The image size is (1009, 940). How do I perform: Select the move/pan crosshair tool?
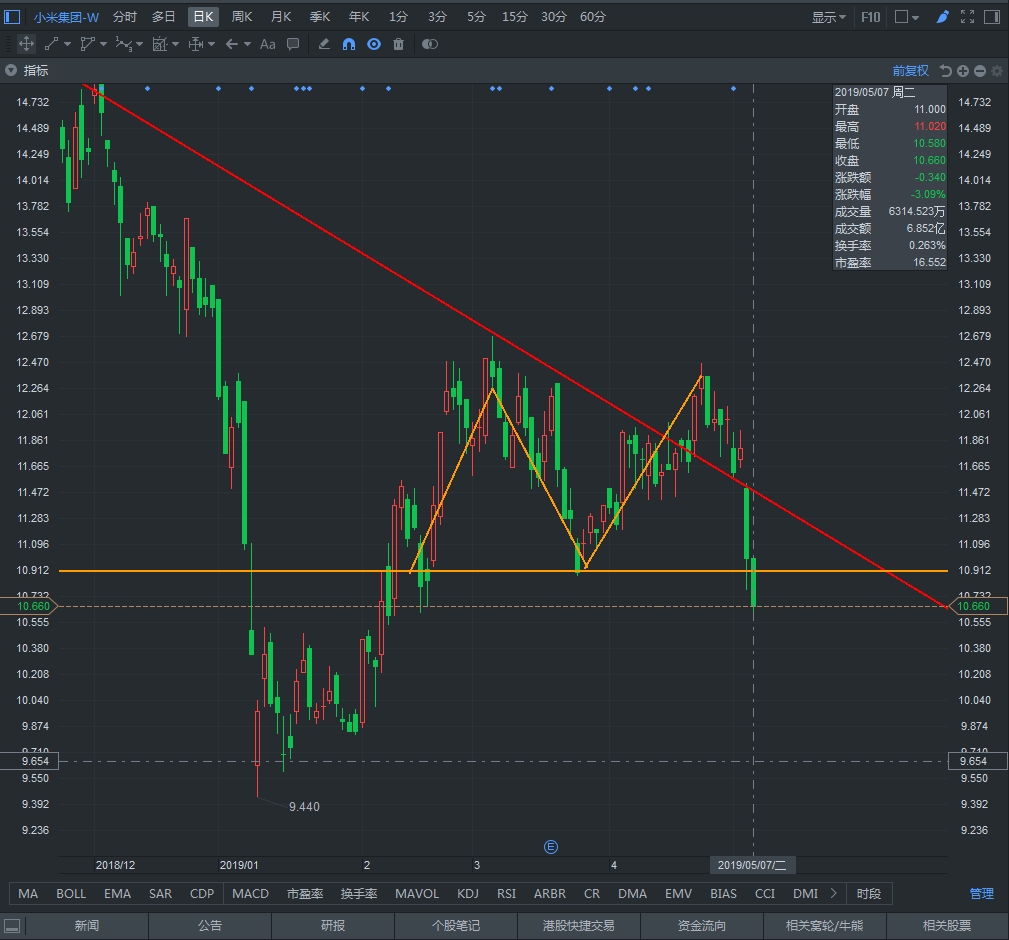click(x=26, y=44)
